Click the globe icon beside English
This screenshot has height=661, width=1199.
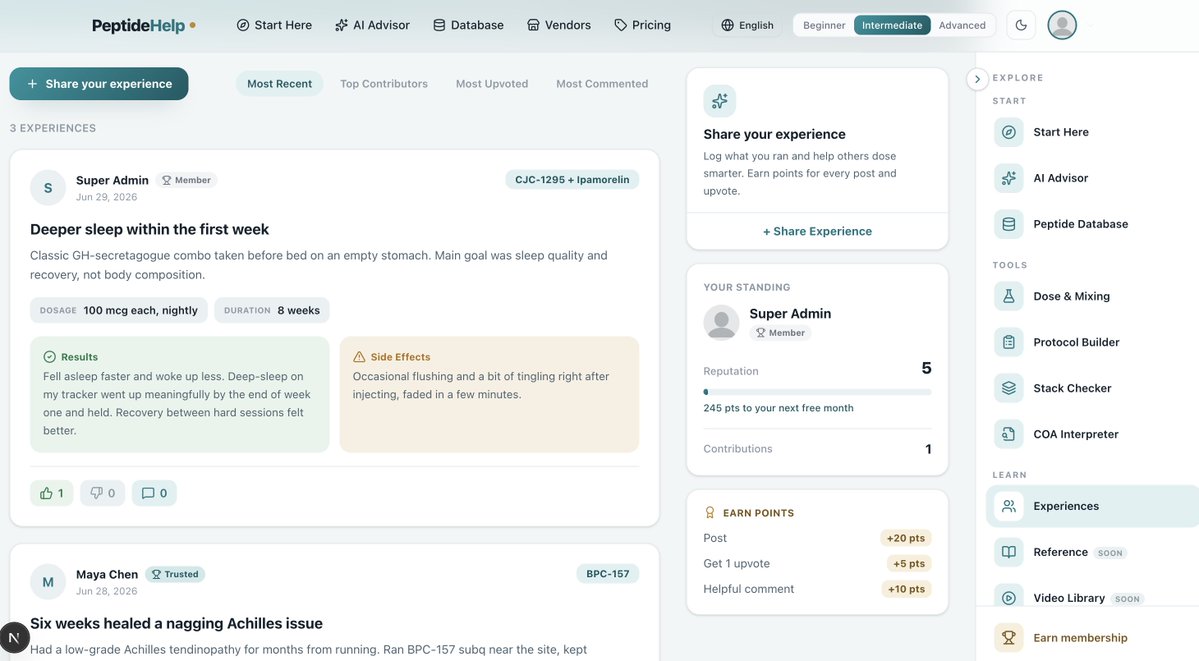pos(727,25)
